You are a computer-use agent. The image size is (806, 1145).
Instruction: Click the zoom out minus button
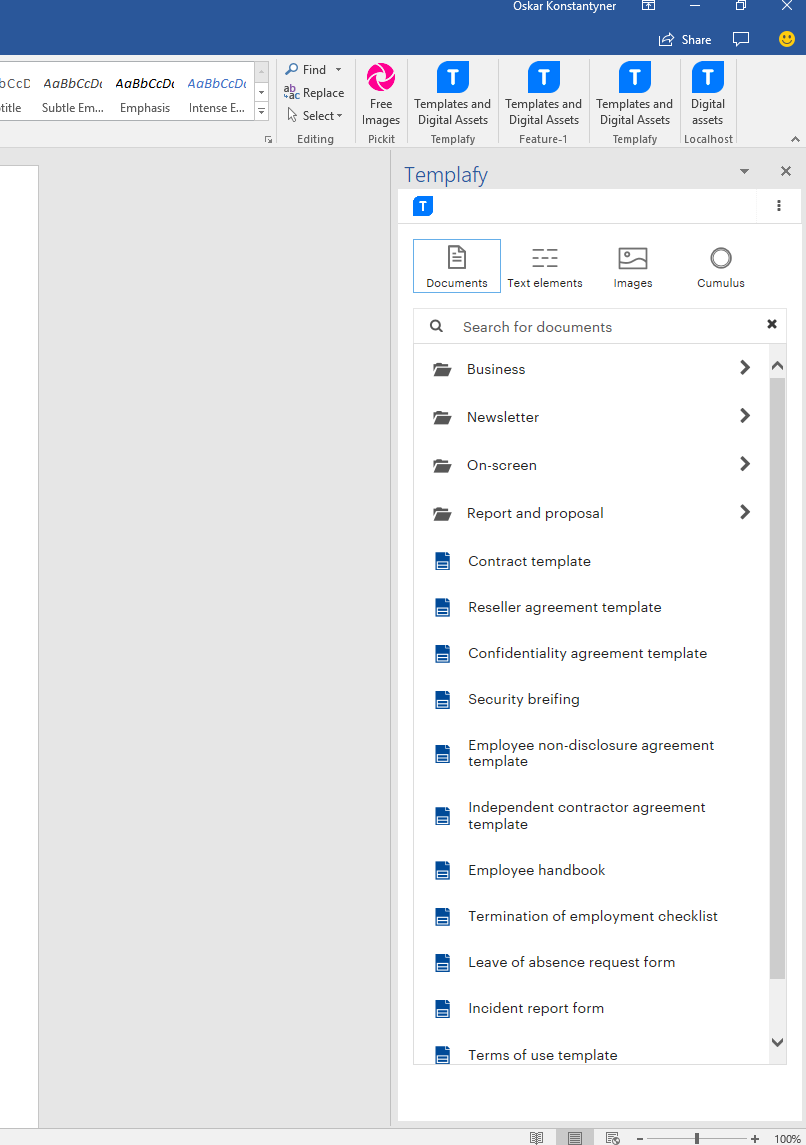640,1138
